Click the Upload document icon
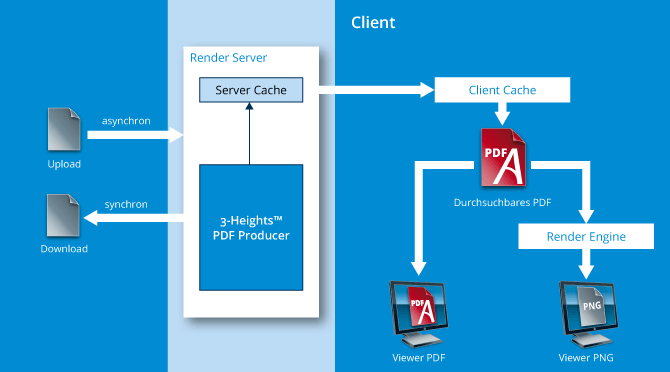 click(x=64, y=129)
